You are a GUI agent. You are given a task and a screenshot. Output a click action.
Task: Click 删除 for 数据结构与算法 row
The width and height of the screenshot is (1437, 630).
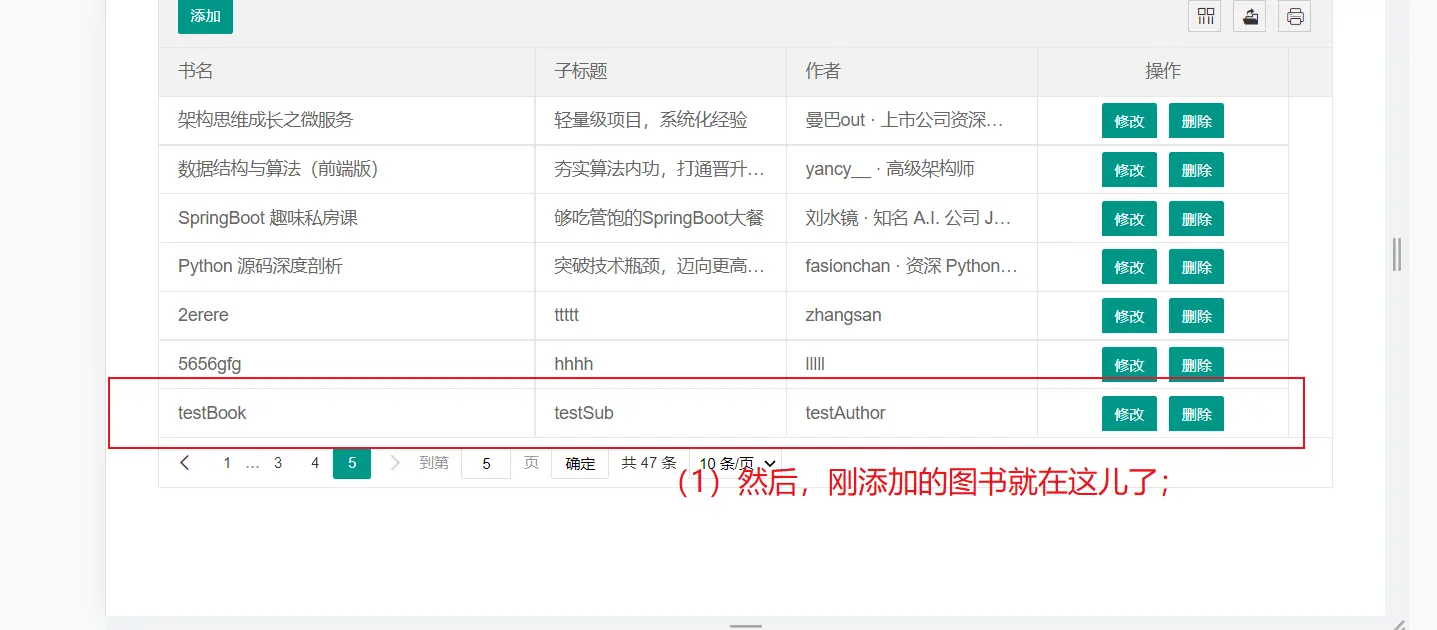[1196, 170]
